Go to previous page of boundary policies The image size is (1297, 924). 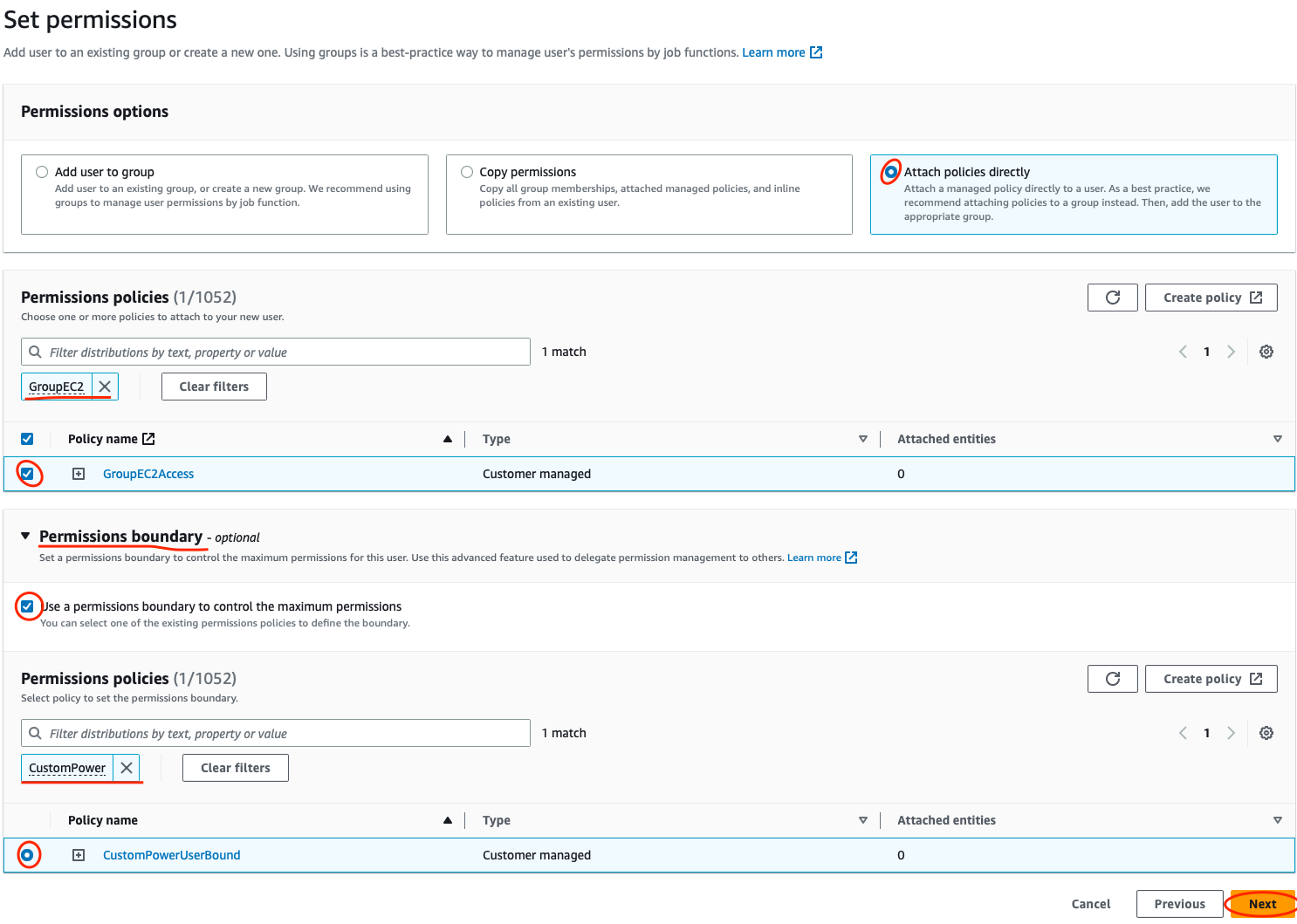click(1183, 733)
